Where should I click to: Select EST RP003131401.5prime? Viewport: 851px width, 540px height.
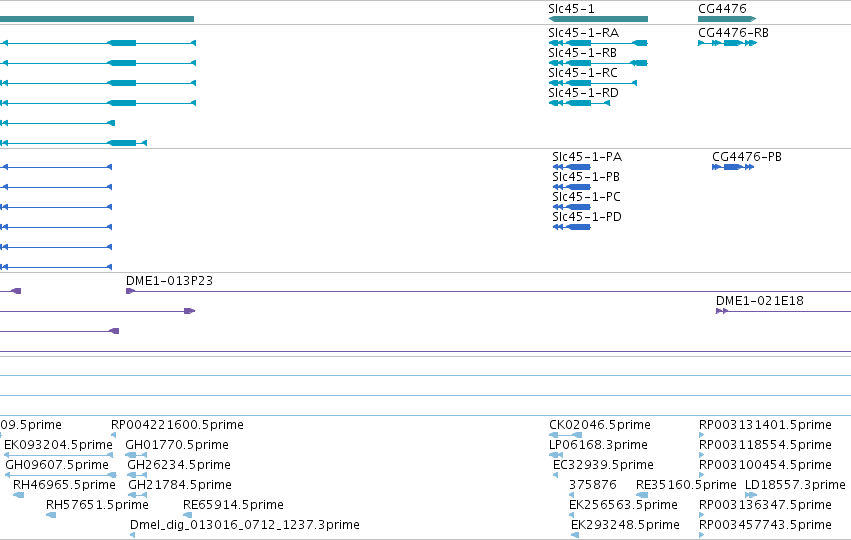pos(765,425)
